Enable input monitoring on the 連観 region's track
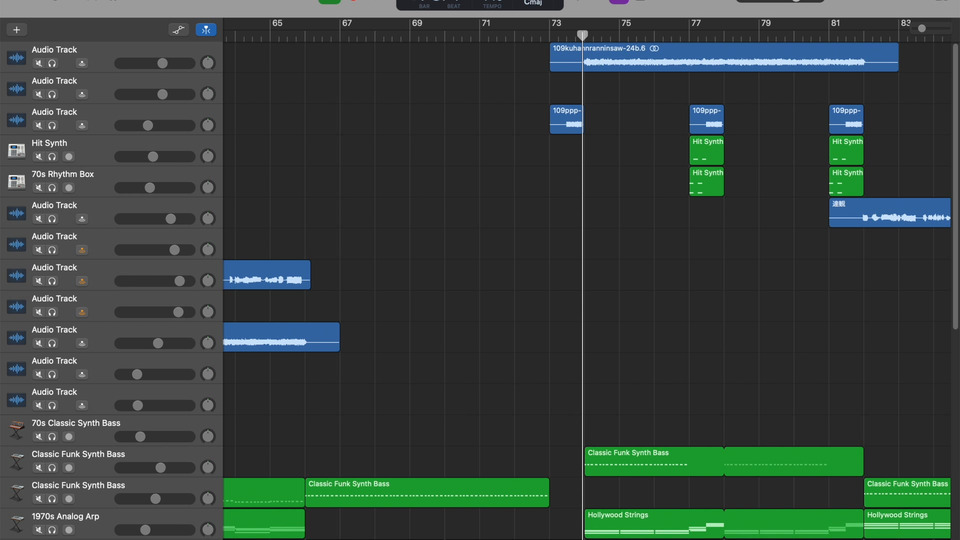Screen dimensions: 960x540 tap(81, 219)
